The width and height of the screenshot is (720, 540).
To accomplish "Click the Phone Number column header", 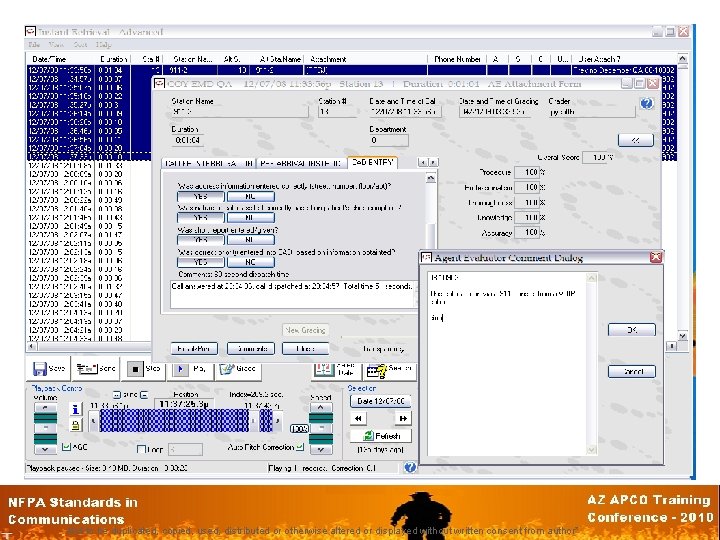I will (457, 59).
